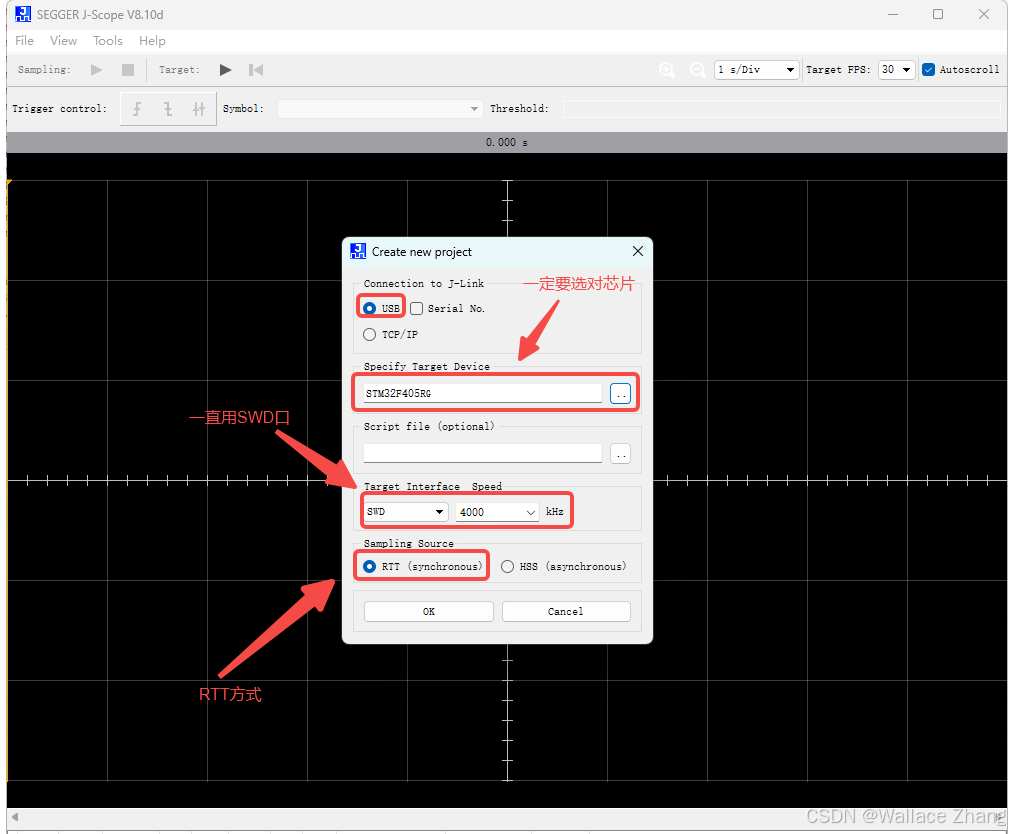Viewport: 1010px width, 834px height.
Task: Run the target with the Target play icon
Action: point(225,70)
